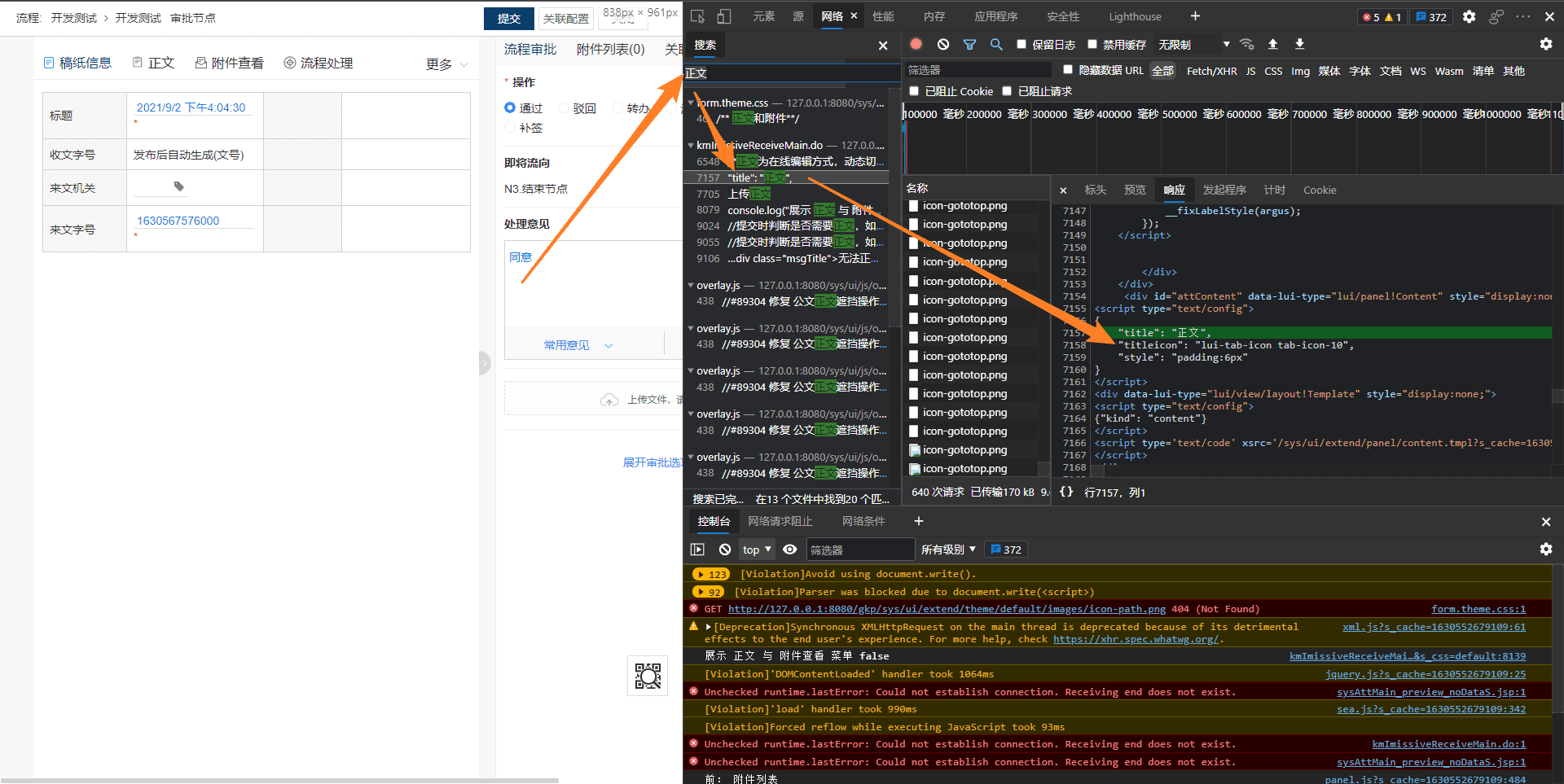
Task: Open the 标头 request detail tab
Action: [x=1095, y=190]
